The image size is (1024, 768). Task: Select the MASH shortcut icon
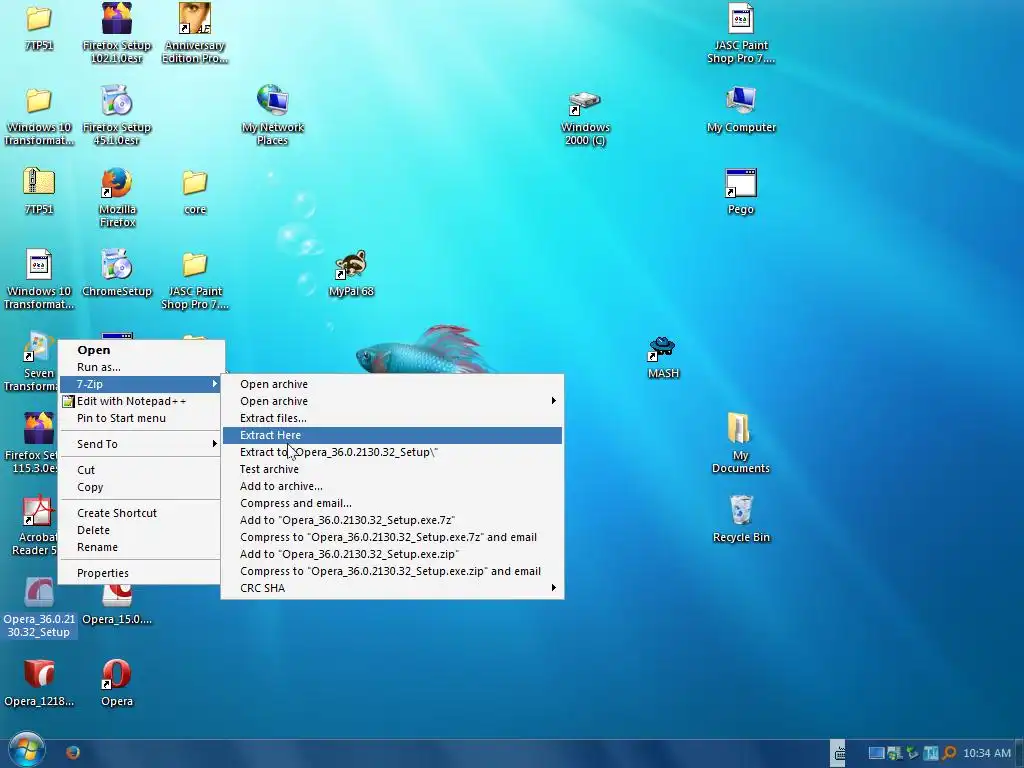click(x=662, y=347)
